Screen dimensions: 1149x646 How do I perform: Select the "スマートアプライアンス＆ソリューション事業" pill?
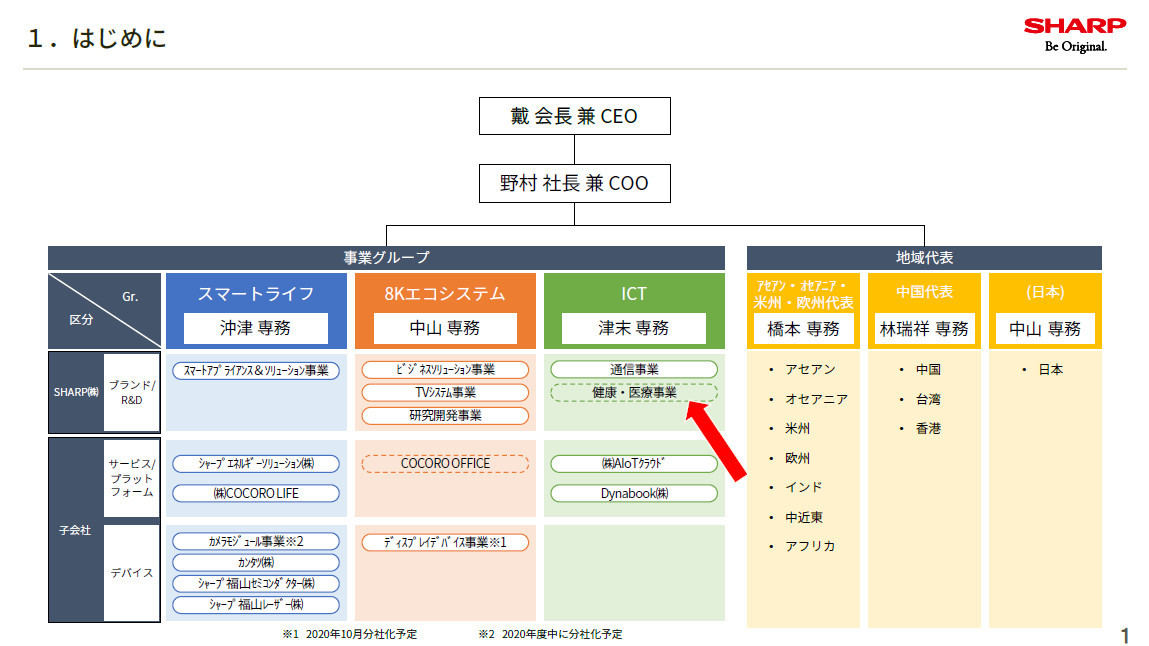pos(256,371)
